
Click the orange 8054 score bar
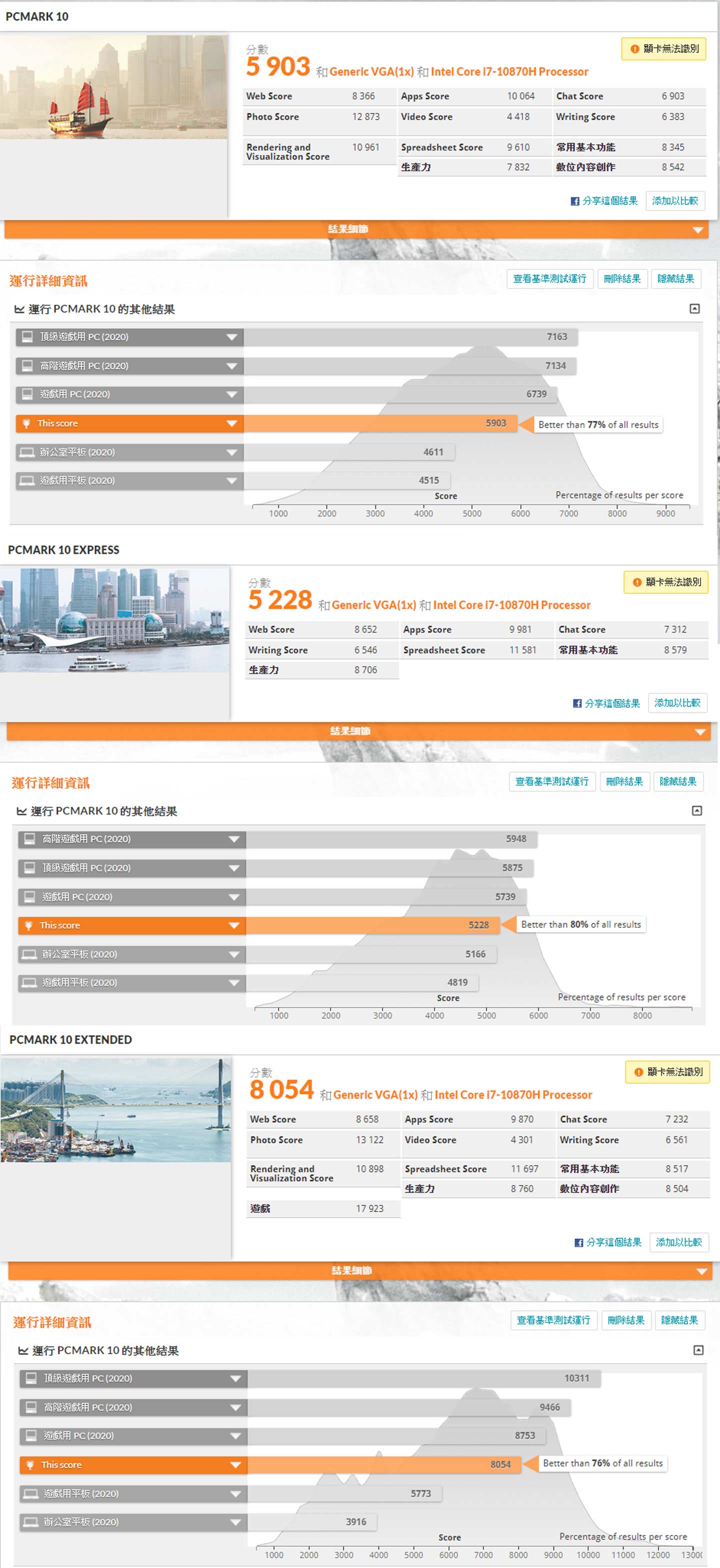point(384,1465)
